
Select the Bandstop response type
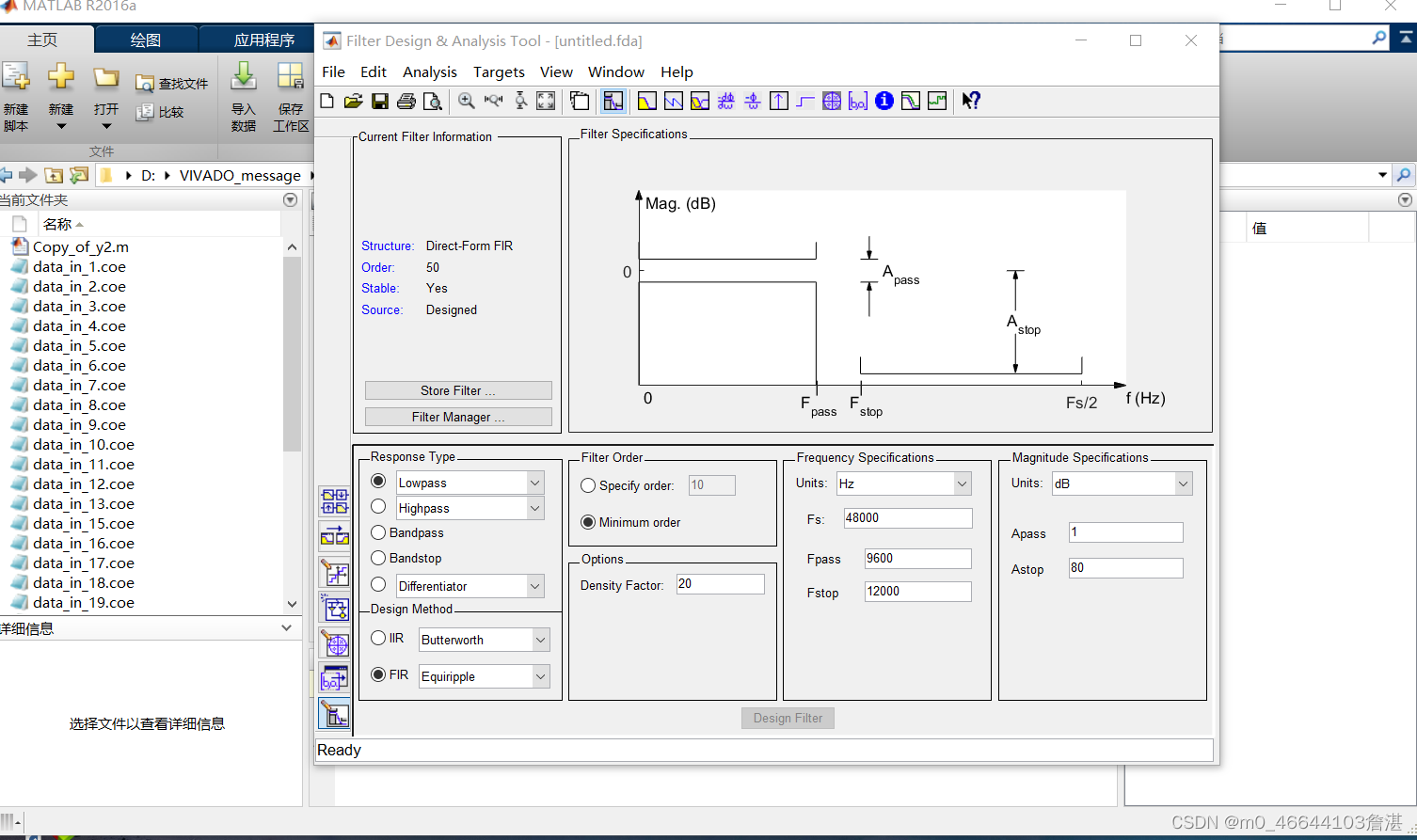coord(378,558)
